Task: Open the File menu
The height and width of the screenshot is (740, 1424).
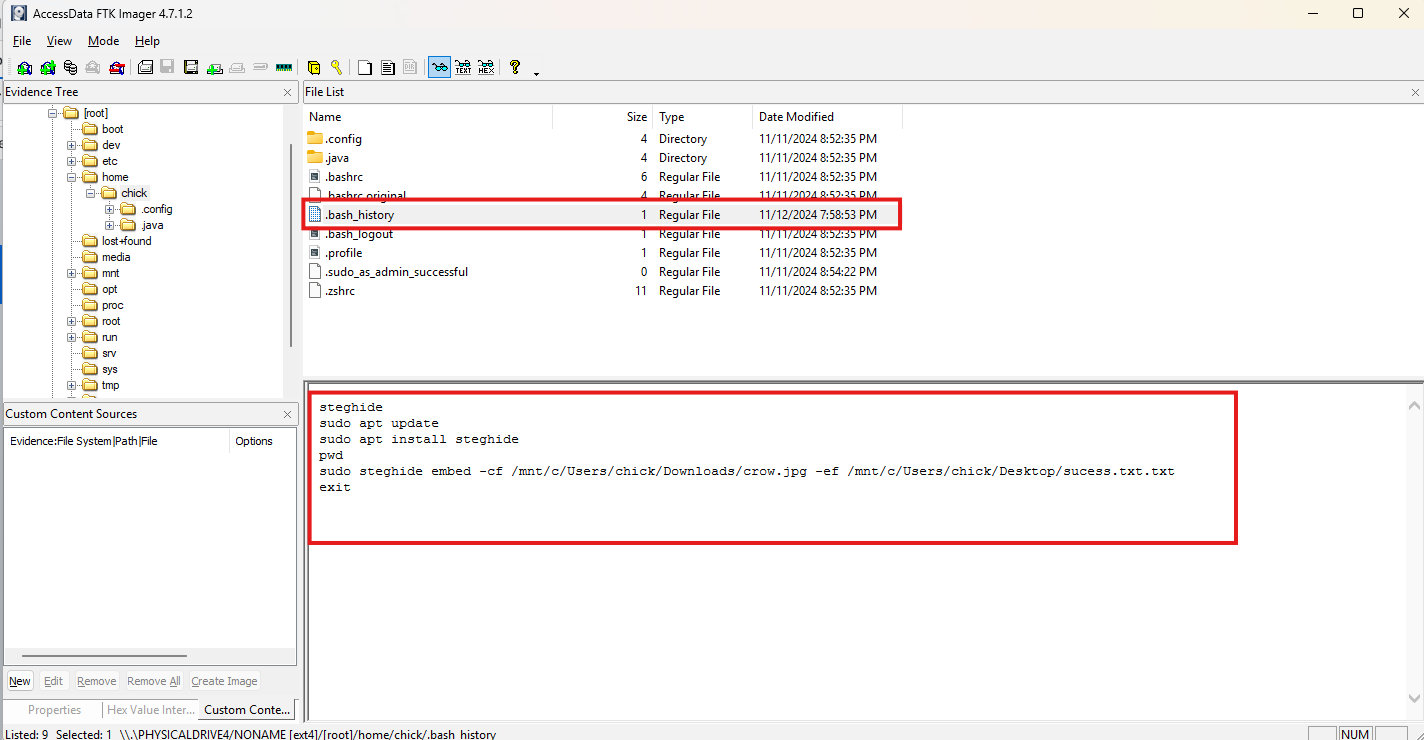Action: coord(22,41)
